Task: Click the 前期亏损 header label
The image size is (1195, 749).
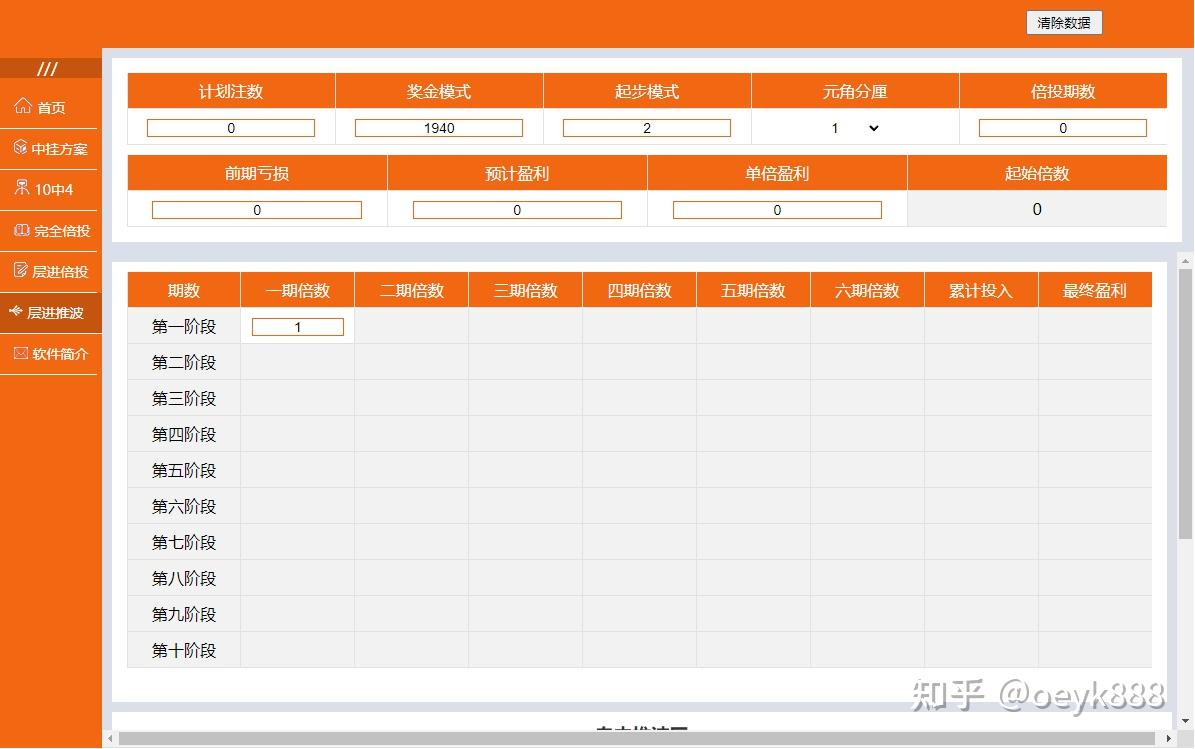Action: click(x=257, y=173)
